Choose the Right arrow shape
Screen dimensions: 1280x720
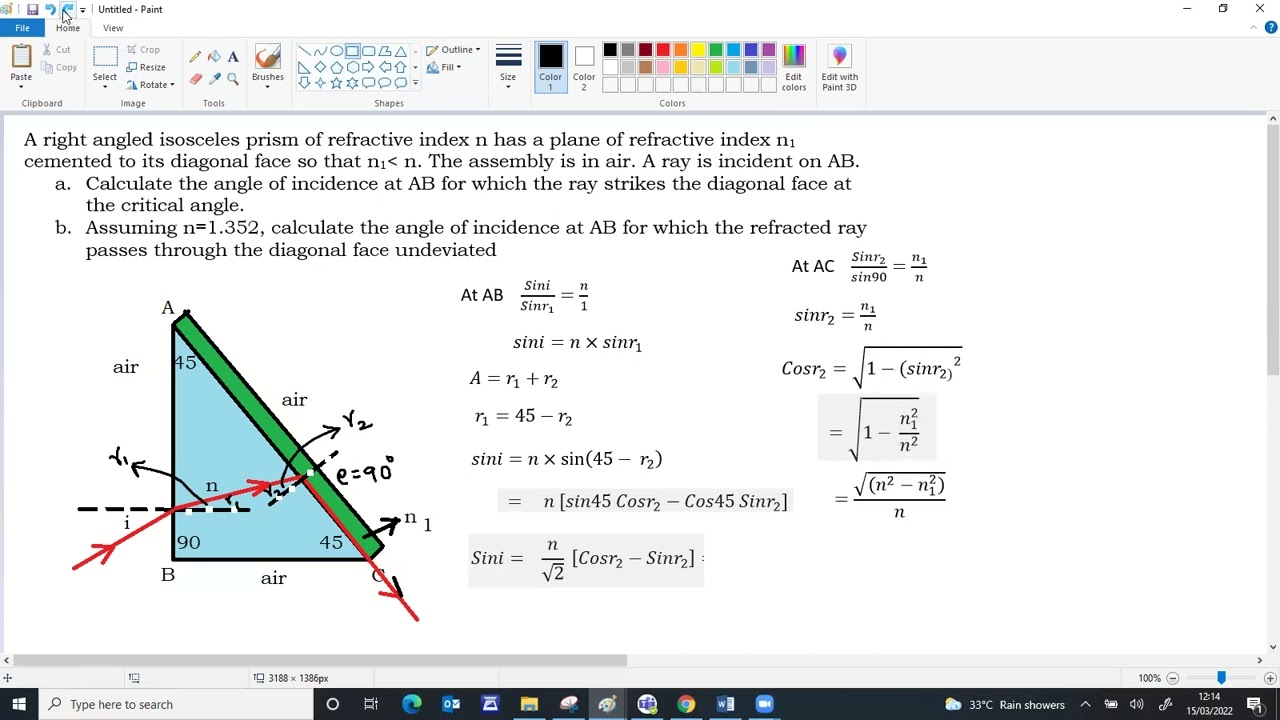point(368,67)
